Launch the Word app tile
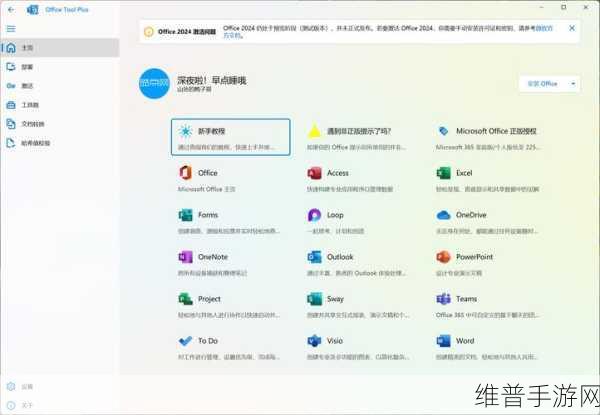The width and height of the screenshot is (600, 415). point(488,347)
